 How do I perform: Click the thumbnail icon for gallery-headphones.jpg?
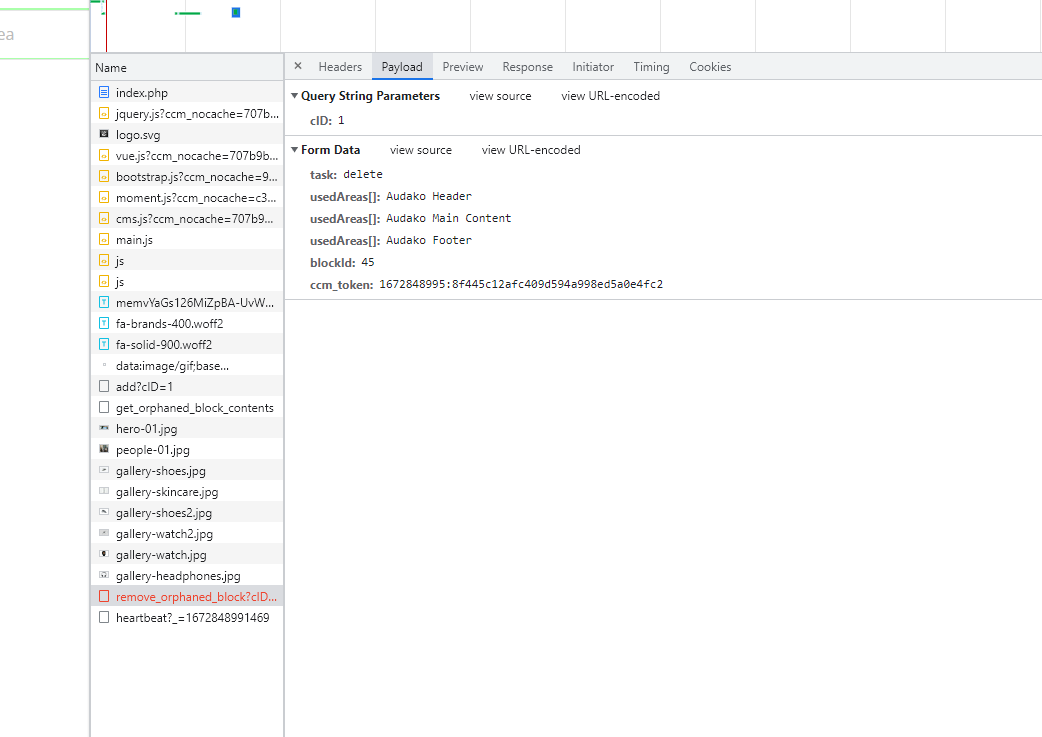[104, 575]
